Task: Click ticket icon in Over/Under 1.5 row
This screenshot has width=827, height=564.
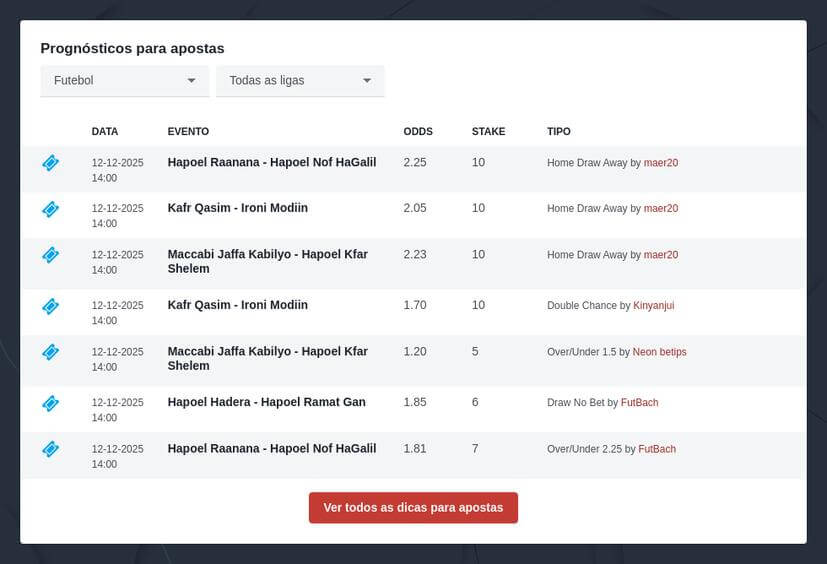Action: click(50, 352)
